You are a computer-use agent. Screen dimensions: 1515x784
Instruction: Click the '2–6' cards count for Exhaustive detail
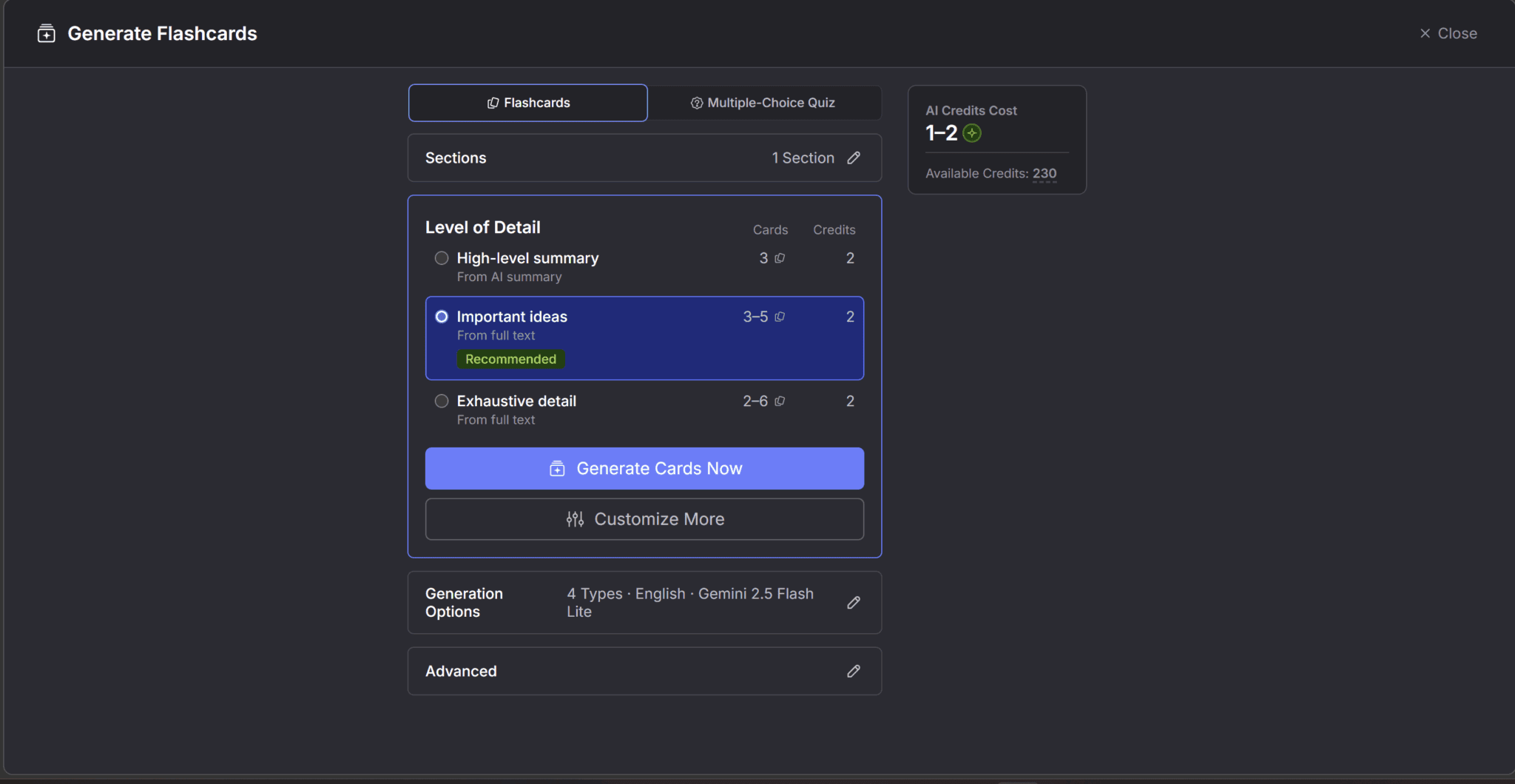pyautogui.click(x=755, y=401)
